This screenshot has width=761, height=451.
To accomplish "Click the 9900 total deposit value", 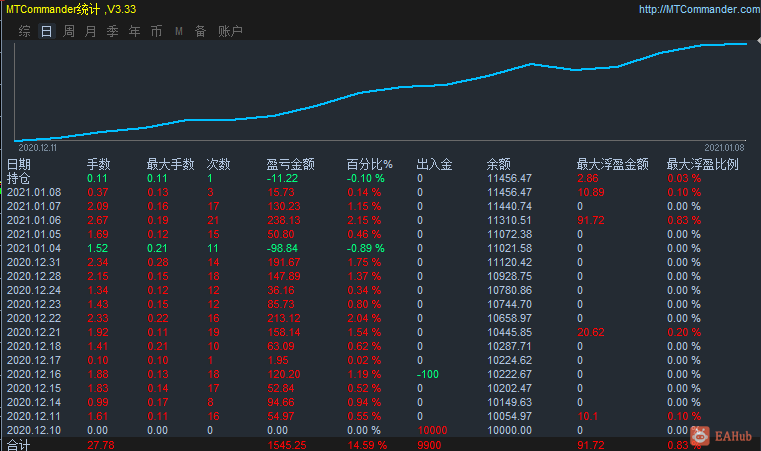I will pyautogui.click(x=430, y=445).
